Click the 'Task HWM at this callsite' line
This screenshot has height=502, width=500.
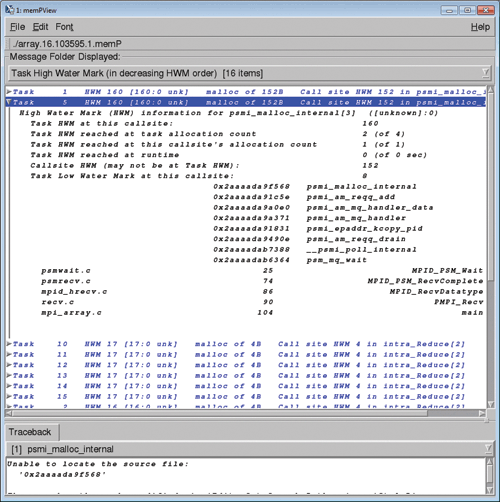point(204,123)
